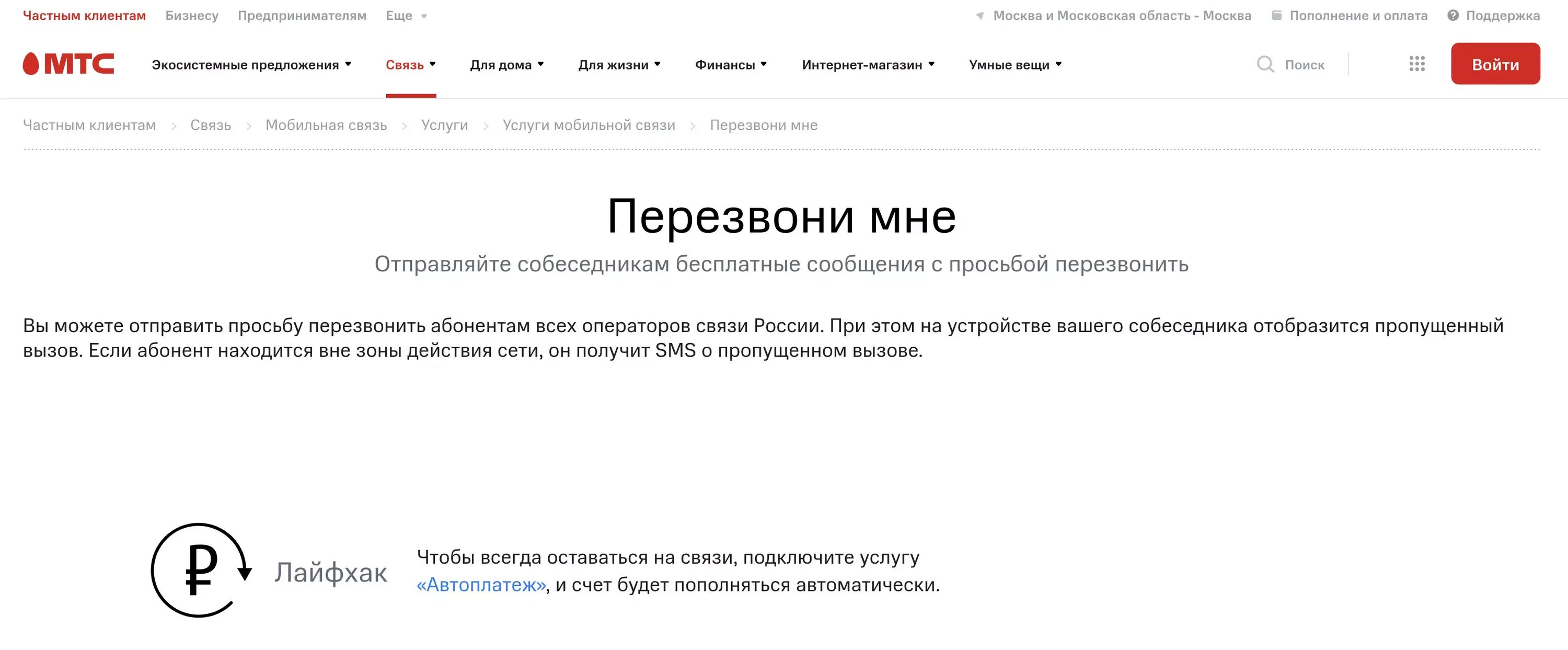Open the Связь dropdown menu

411,64
